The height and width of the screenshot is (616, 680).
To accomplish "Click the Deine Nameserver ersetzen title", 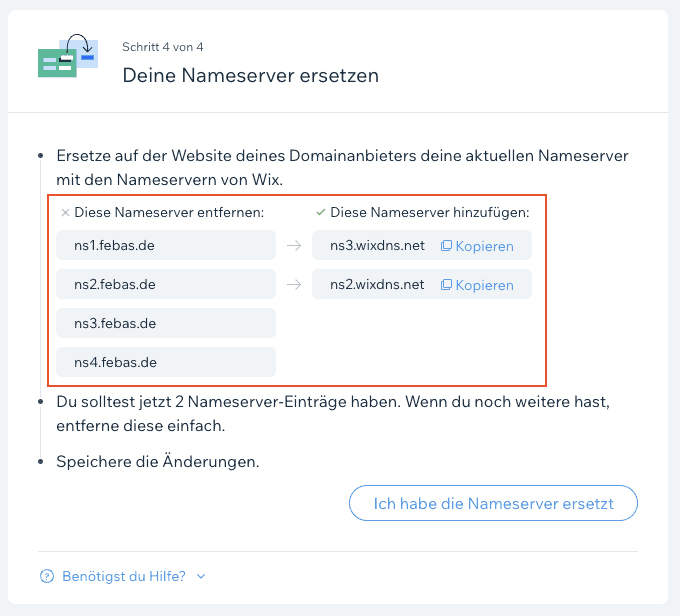I will click(x=251, y=75).
